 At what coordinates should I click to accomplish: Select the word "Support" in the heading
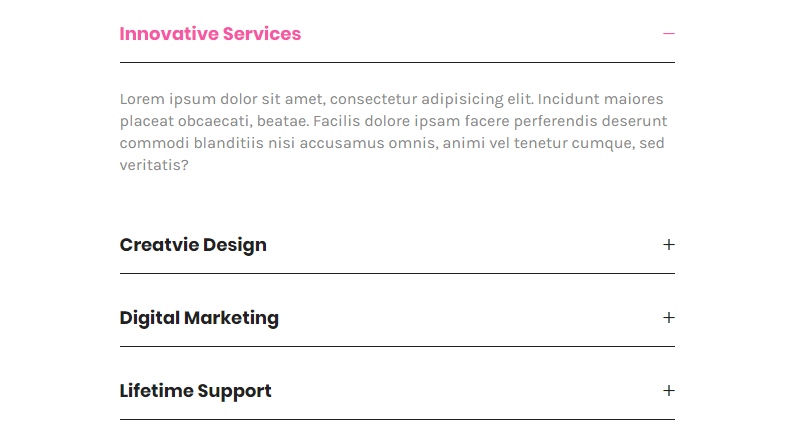(234, 391)
